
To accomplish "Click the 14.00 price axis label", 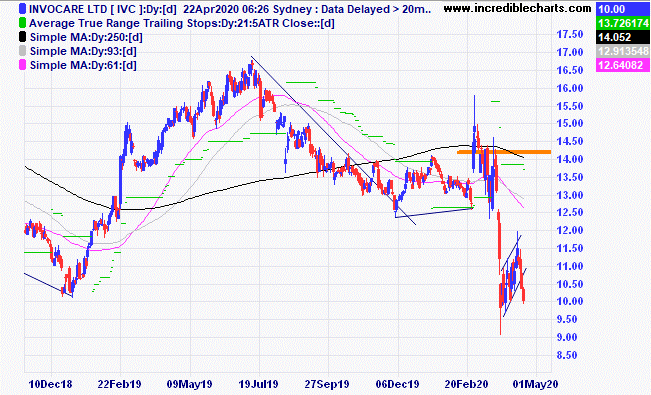I will 570,159.
